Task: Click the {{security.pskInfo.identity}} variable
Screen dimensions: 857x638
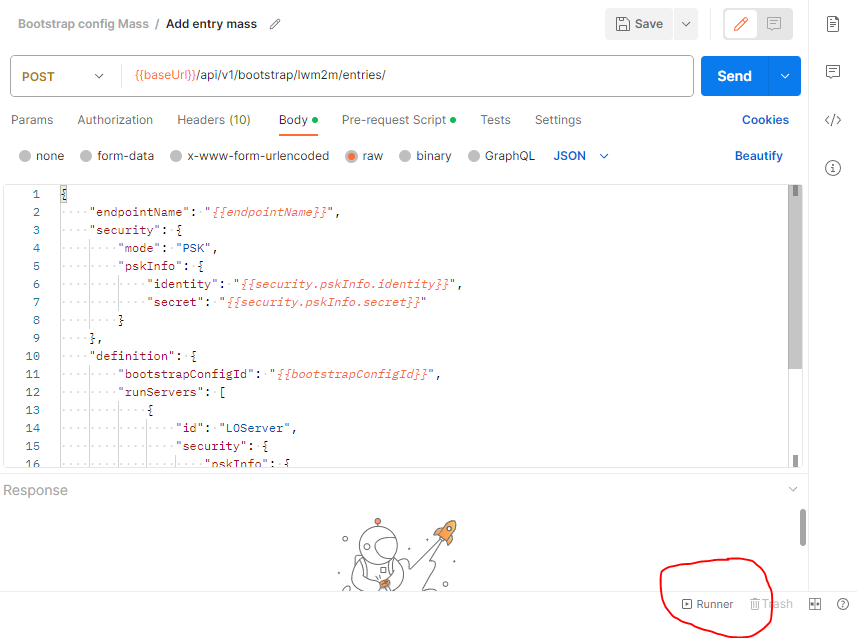Action: coord(345,284)
